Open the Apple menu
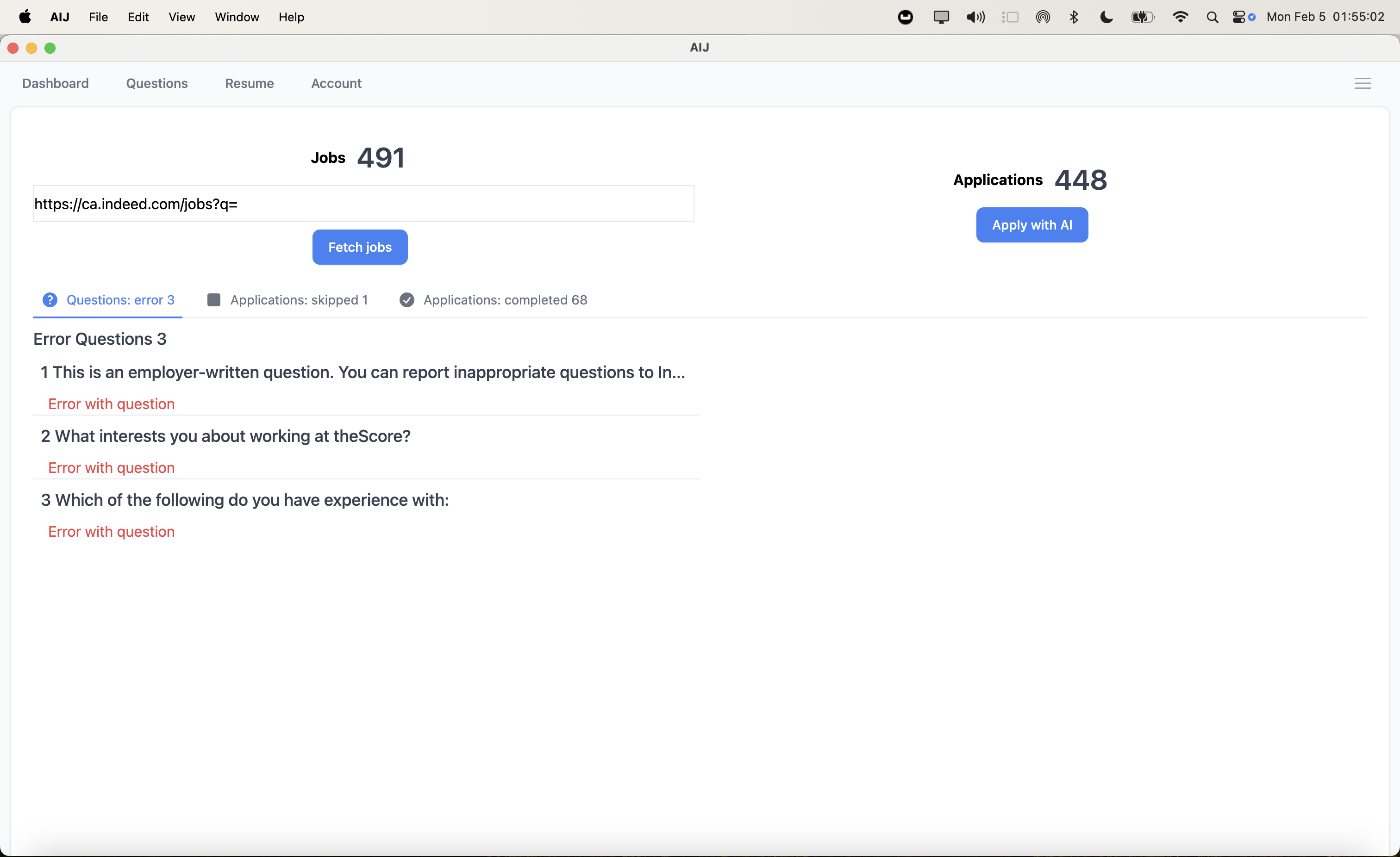1400x857 pixels. point(25,17)
